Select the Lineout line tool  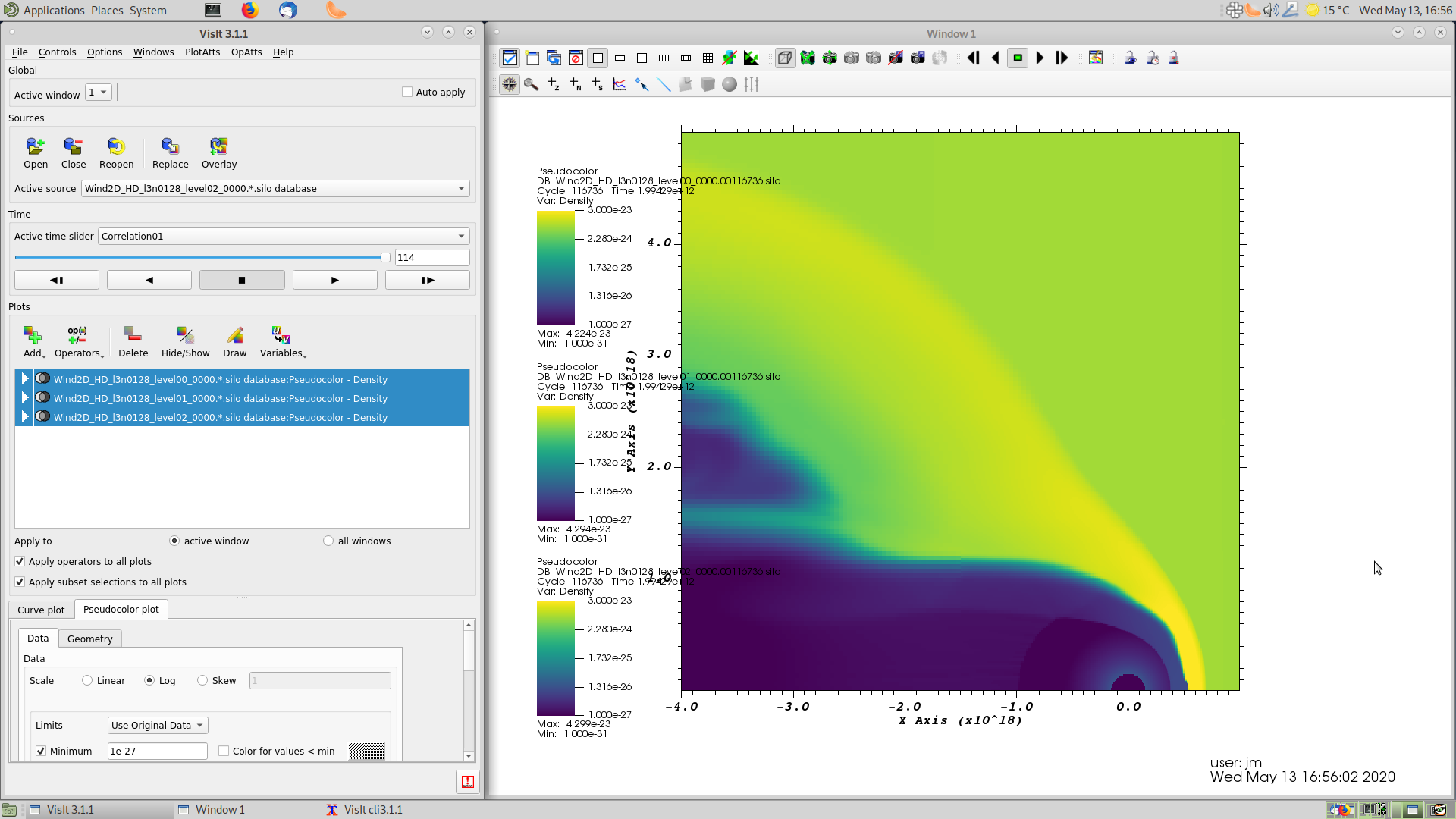tap(664, 84)
